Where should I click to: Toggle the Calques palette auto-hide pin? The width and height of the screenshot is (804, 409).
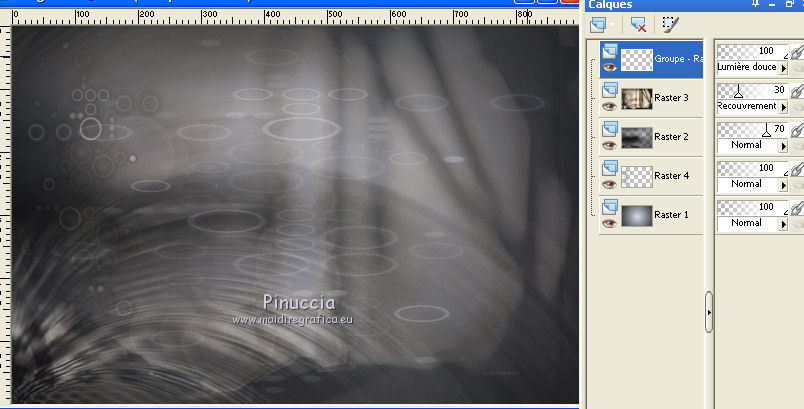(755, 4)
